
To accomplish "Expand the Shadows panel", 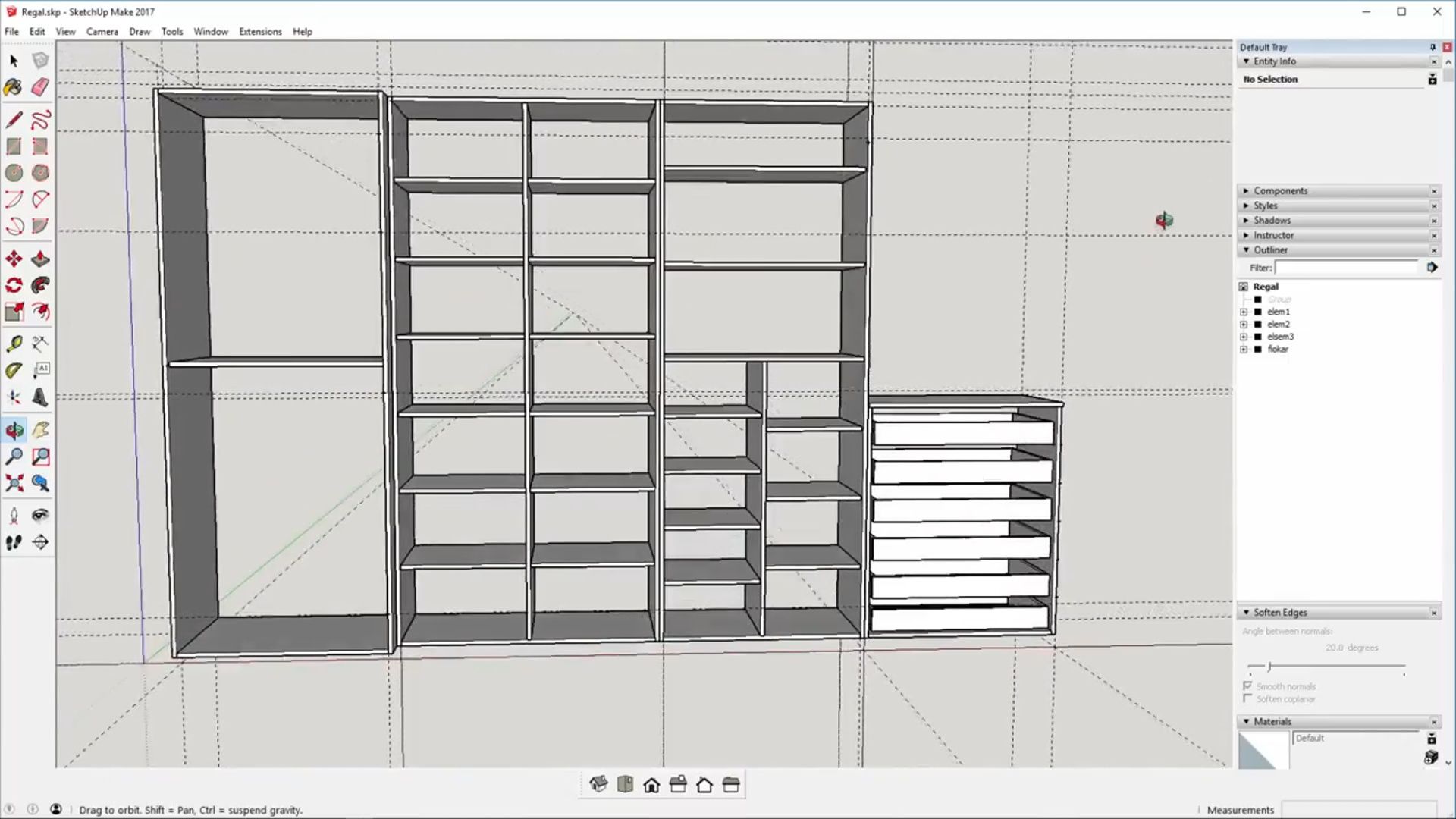I will pyautogui.click(x=1272, y=221).
